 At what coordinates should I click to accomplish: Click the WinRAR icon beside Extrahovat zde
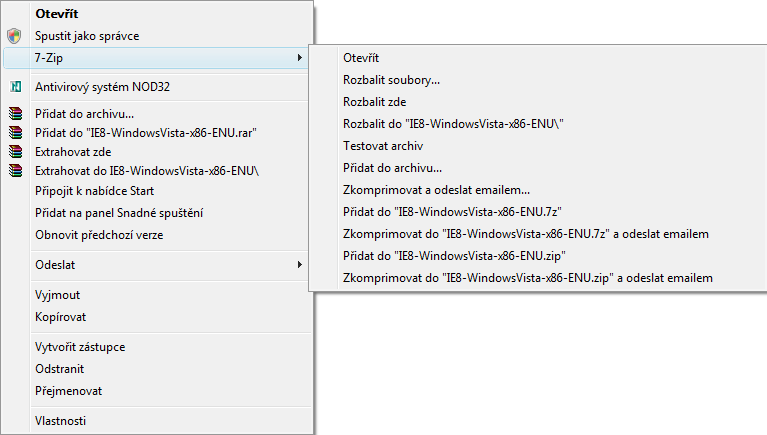[x=16, y=152]
